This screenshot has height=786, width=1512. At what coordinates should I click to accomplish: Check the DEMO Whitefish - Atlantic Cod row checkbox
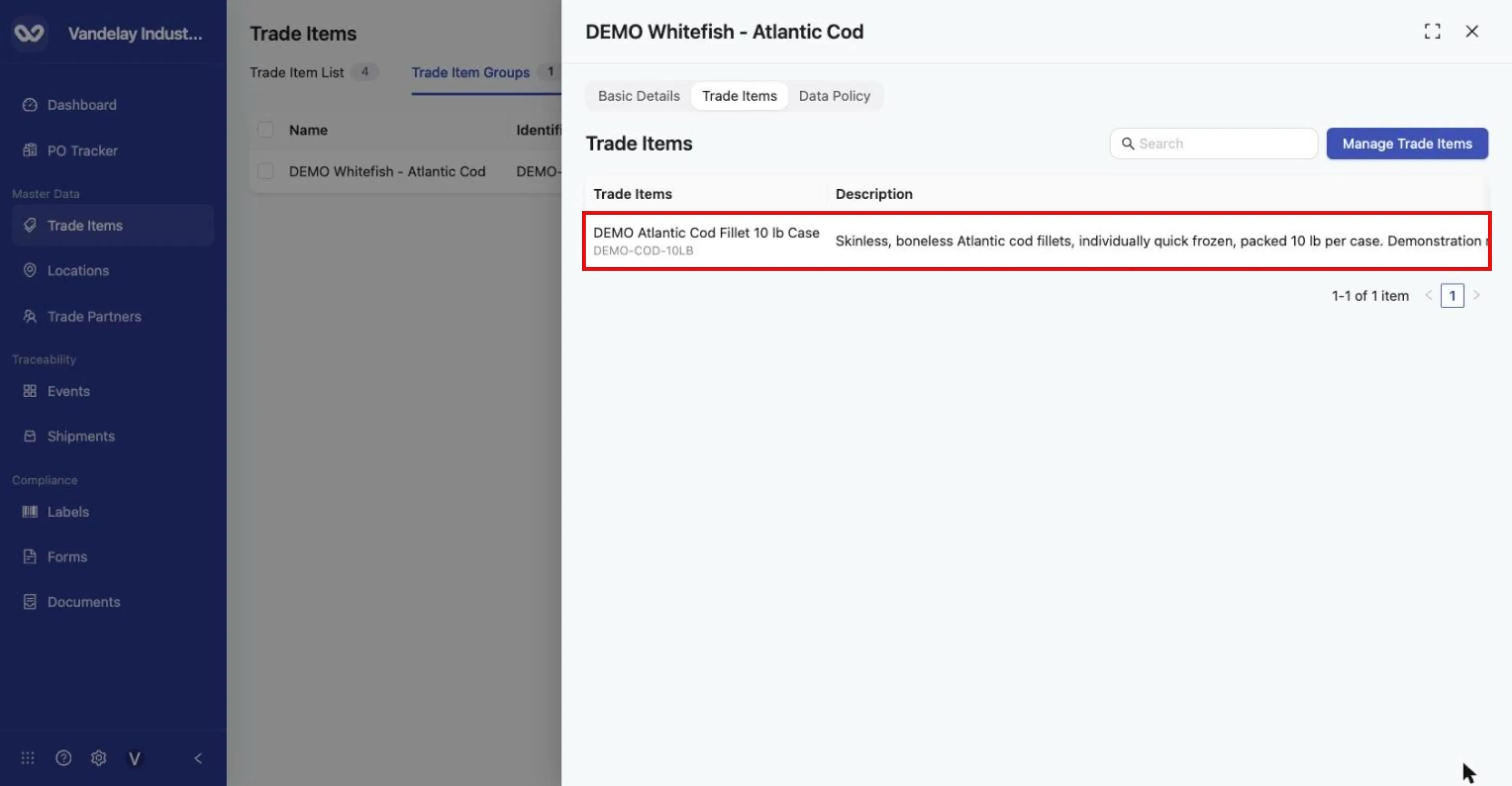[x=265, y=171]
